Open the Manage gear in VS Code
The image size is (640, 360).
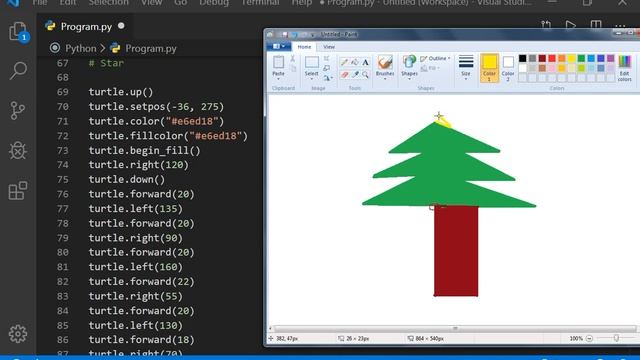[x=18, y=334]
